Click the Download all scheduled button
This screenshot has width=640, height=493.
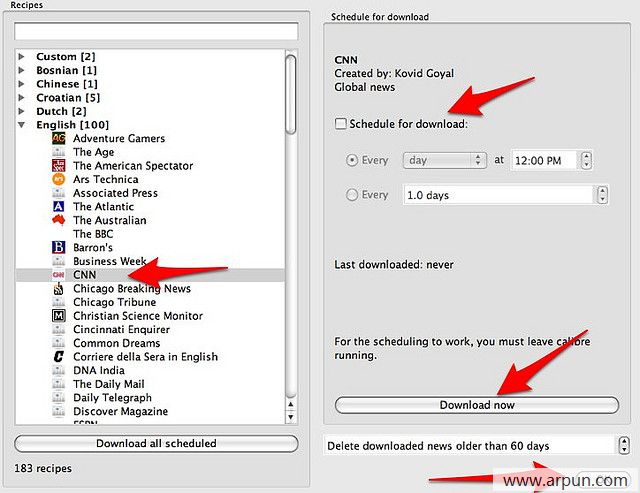156,443
